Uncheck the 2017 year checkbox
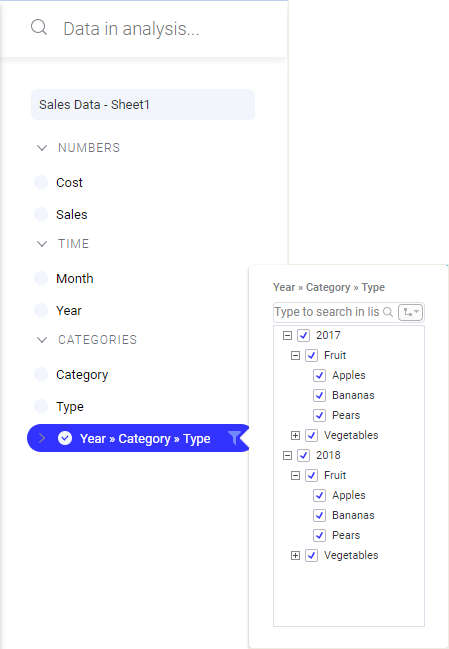 [303, 335]
